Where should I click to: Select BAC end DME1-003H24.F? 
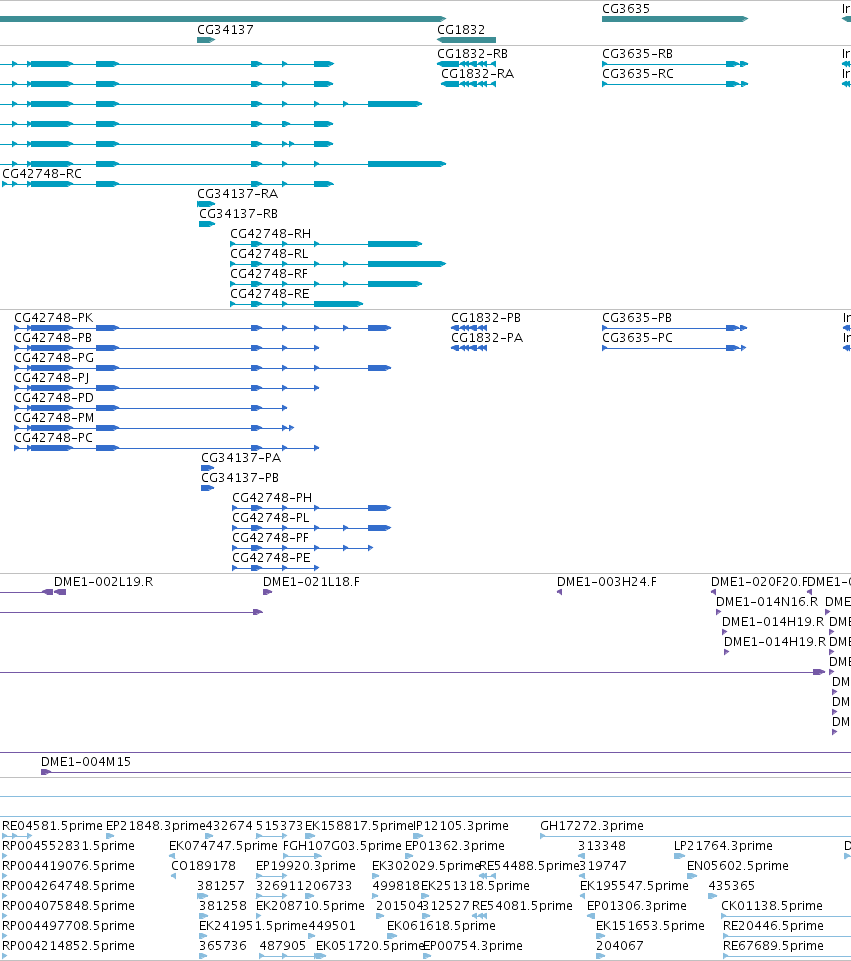607,582
